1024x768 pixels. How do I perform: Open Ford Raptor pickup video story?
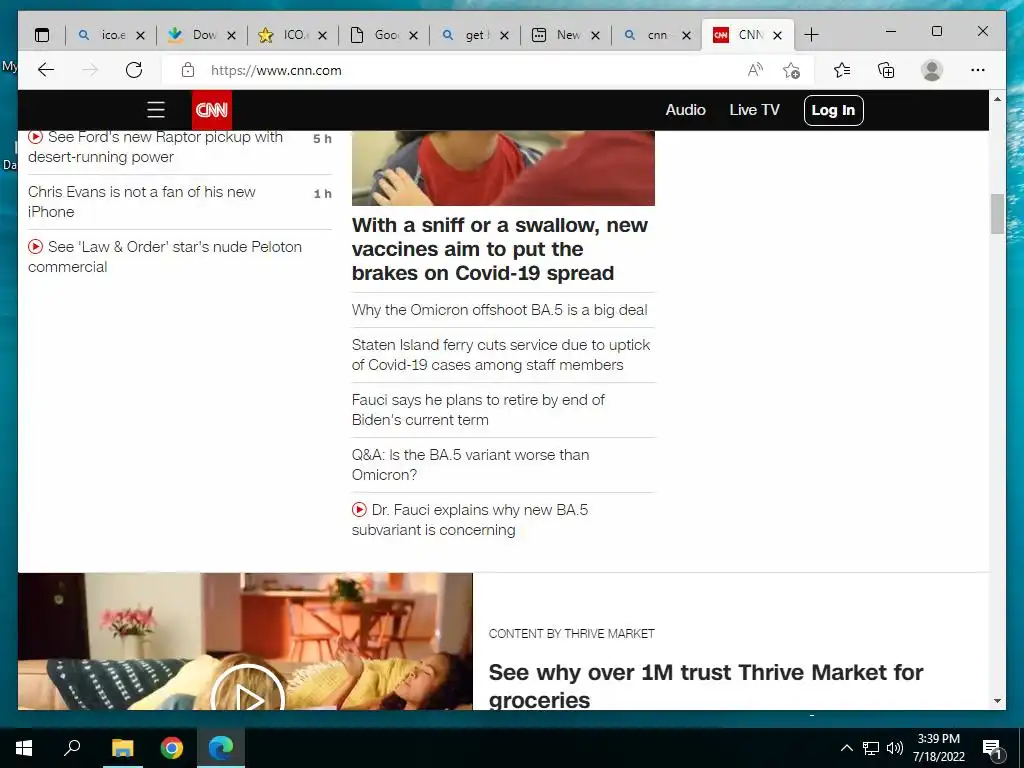tap(155, 147)
